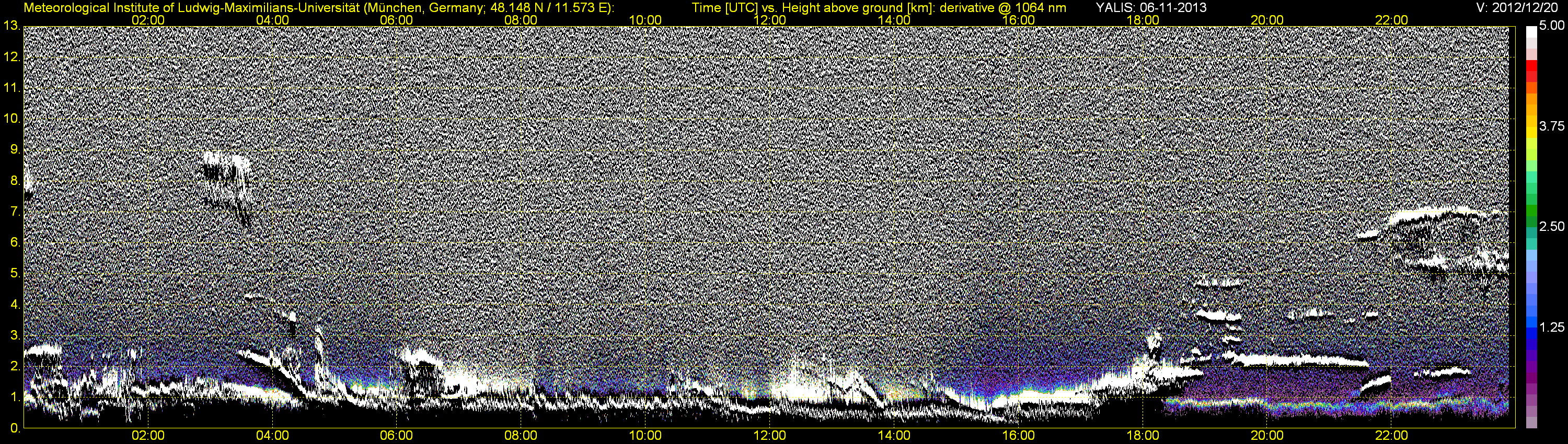Click the 2.50 color scale label
This screenshot has height=444, width=1568.
(1551, 226)
